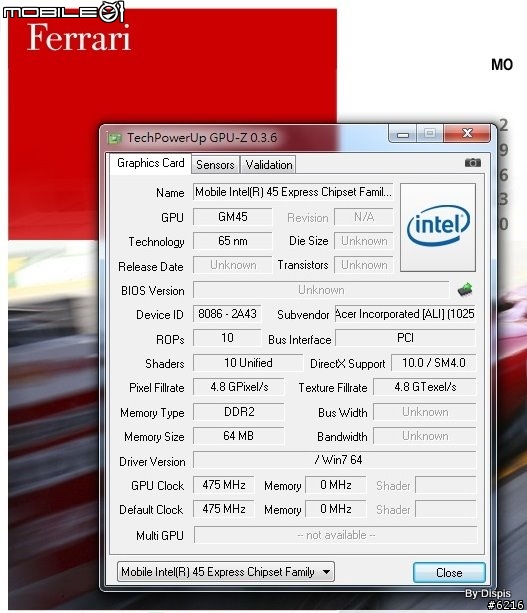Click the Memory clock 0 MHz in GPU Clock row
Image resolution: width=527 pixels, height=613 pixels.
point(336,485)
